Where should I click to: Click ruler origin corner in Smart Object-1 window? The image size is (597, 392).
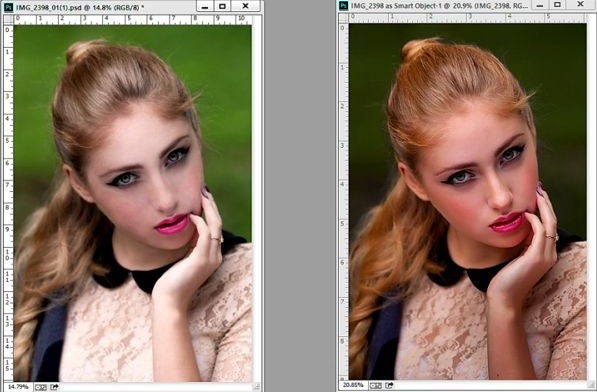point(344,18)
